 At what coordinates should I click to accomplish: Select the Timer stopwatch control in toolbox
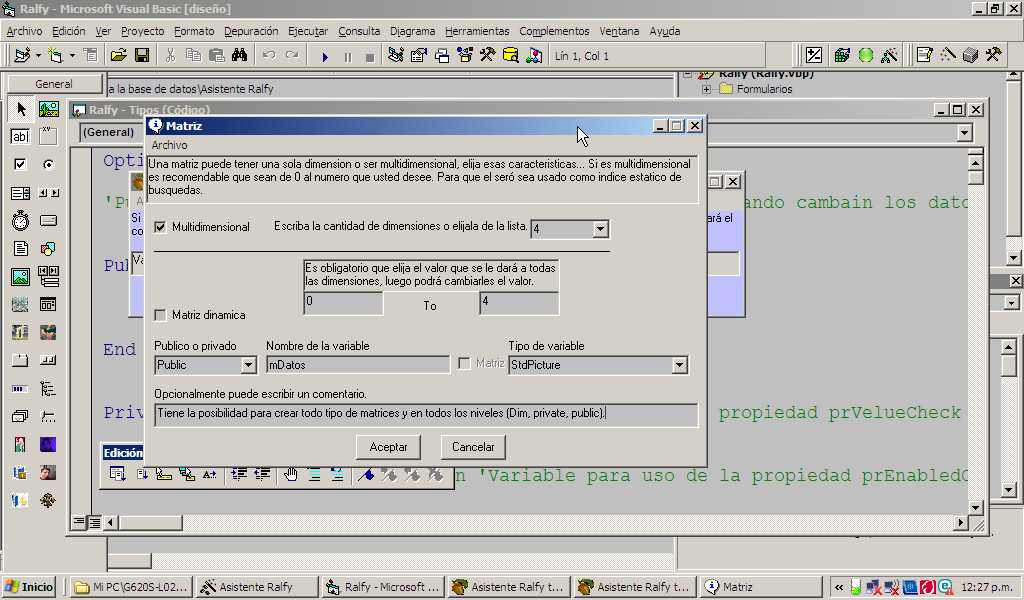[20, 221]
